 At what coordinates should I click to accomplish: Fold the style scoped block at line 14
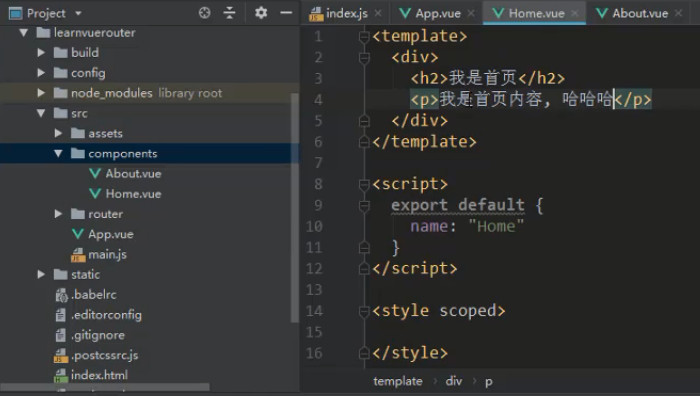[364, 311]
